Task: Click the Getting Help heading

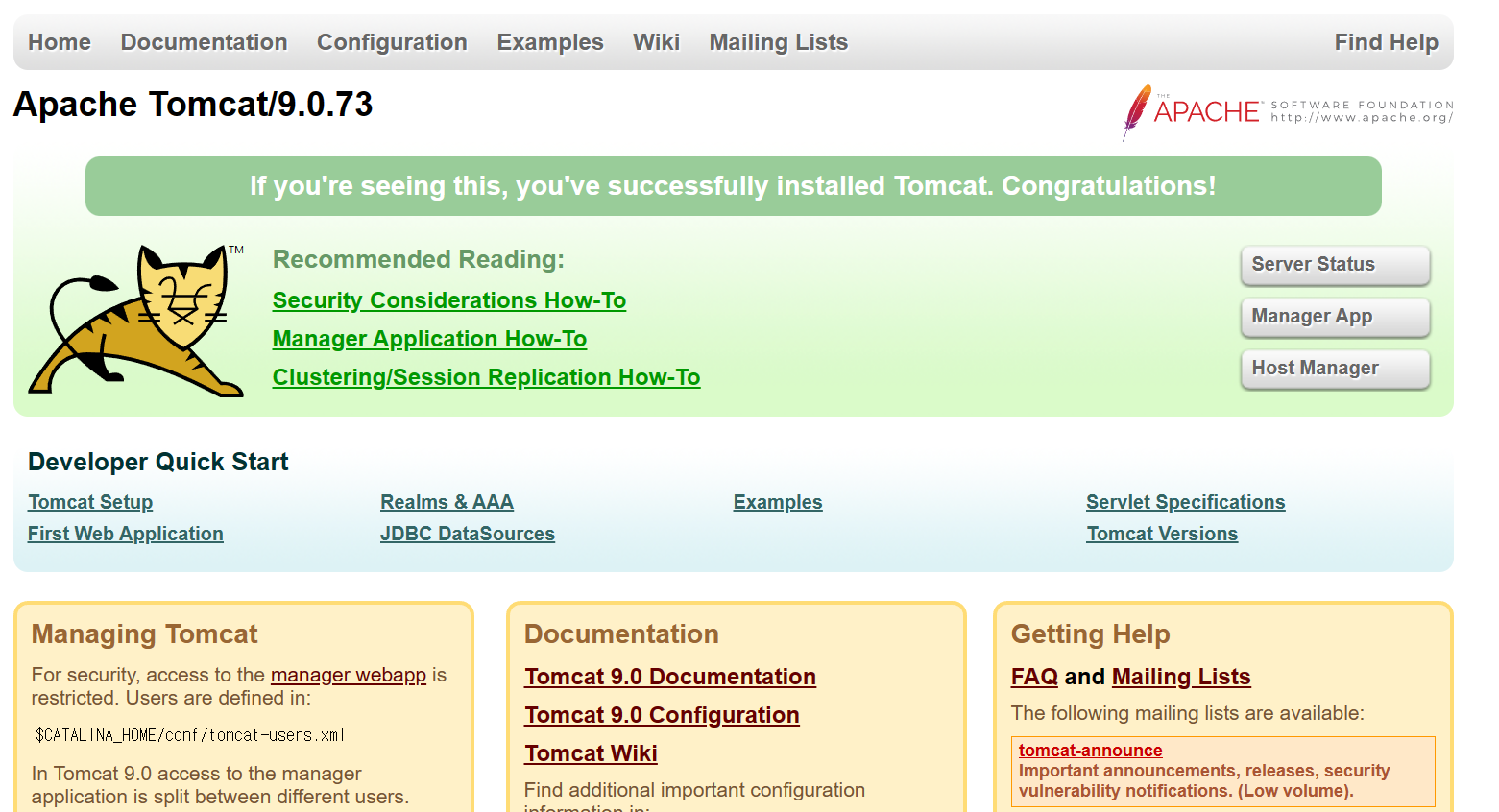Action: [x=1091, y=634]
